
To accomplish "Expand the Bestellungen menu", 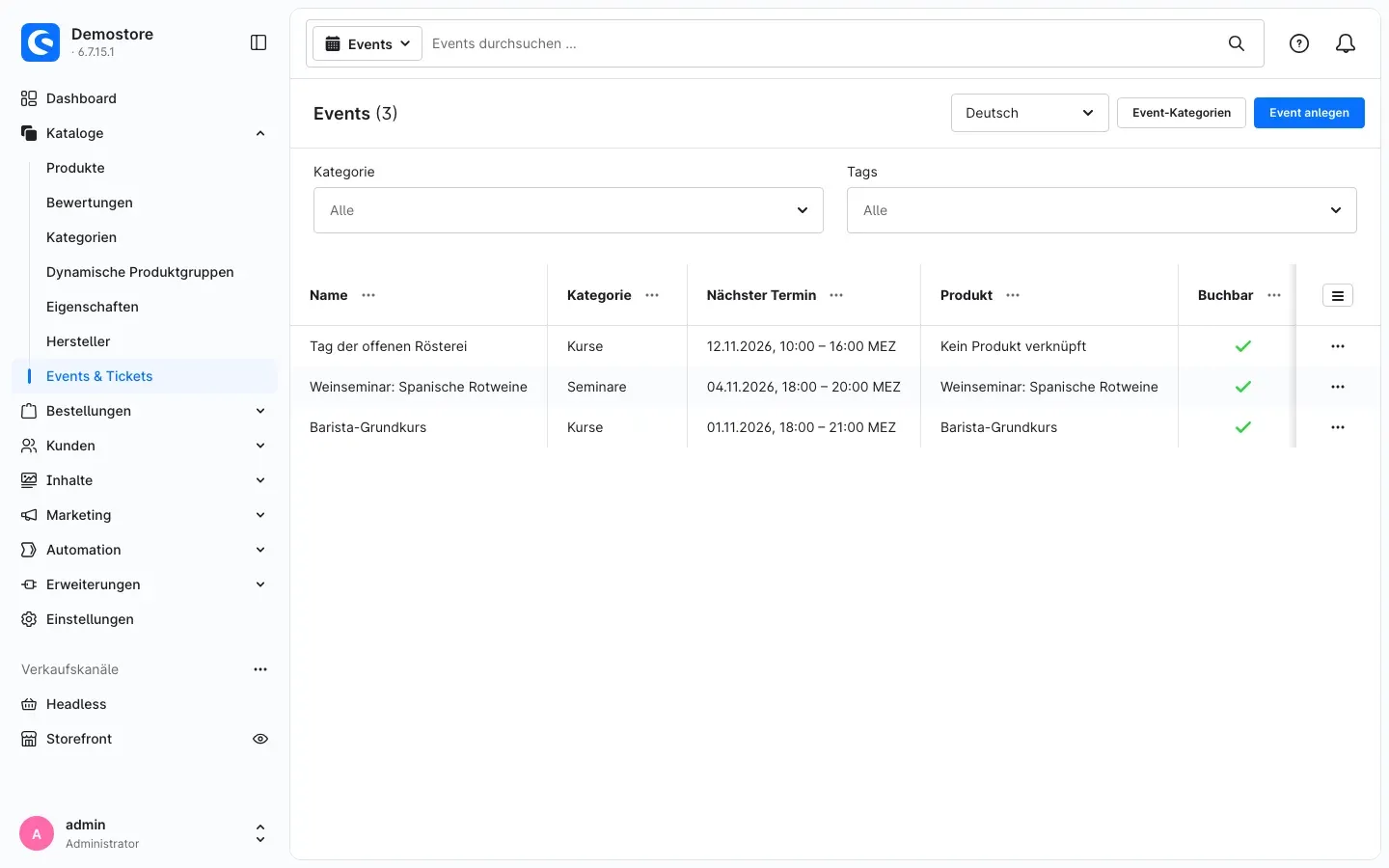I will click(x=260, y=411).
